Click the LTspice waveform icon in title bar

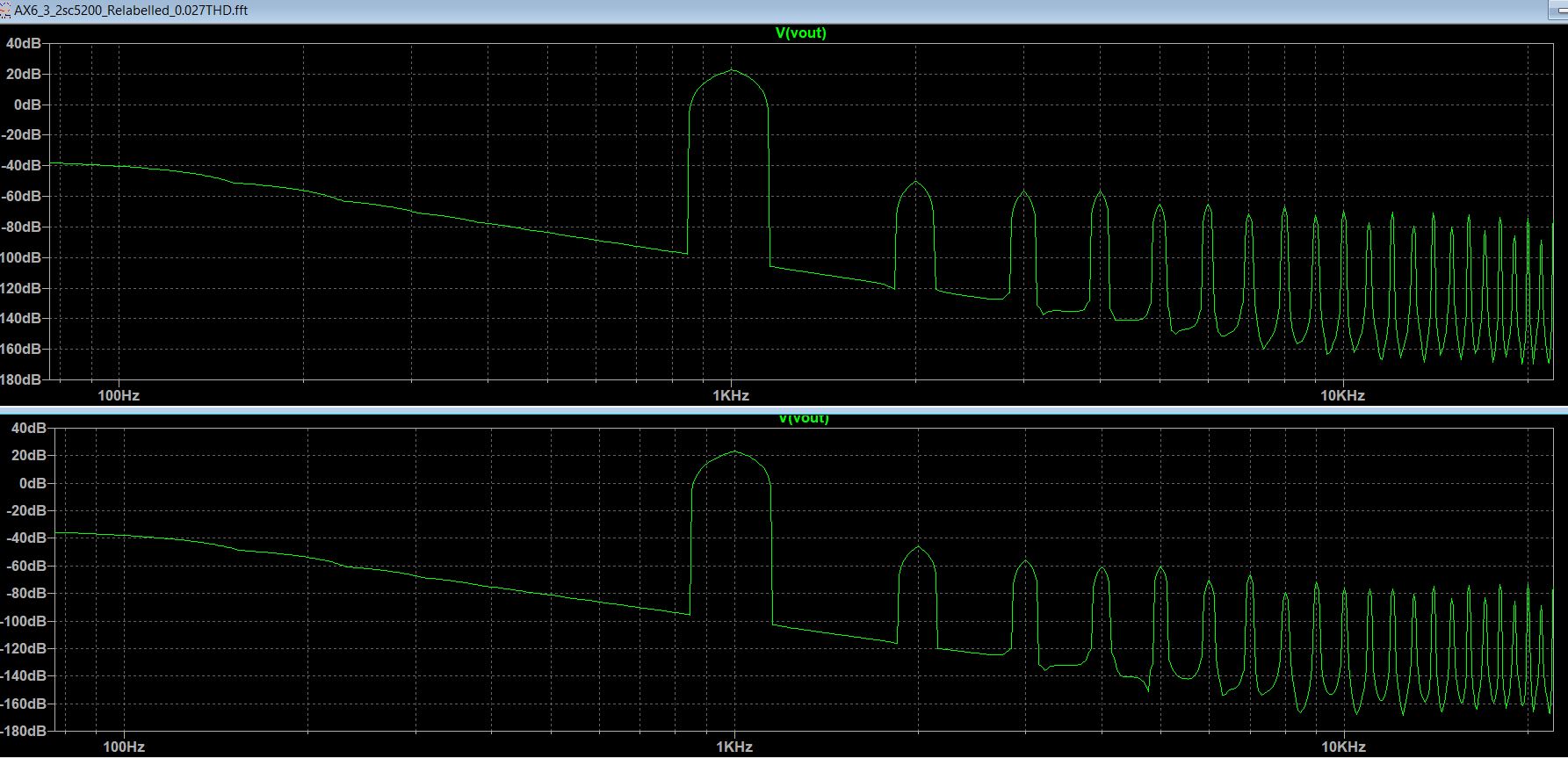pos(6,10)
